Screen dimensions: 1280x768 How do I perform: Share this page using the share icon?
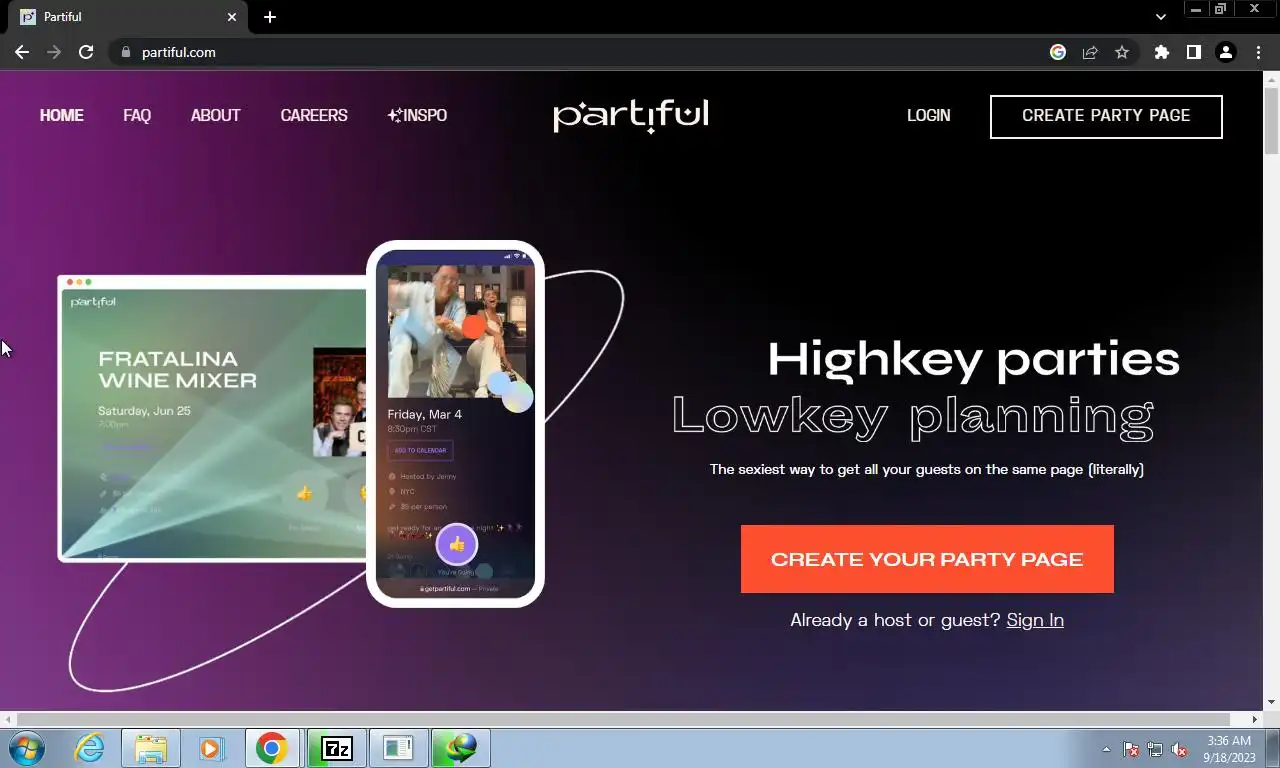[1090, 52]
